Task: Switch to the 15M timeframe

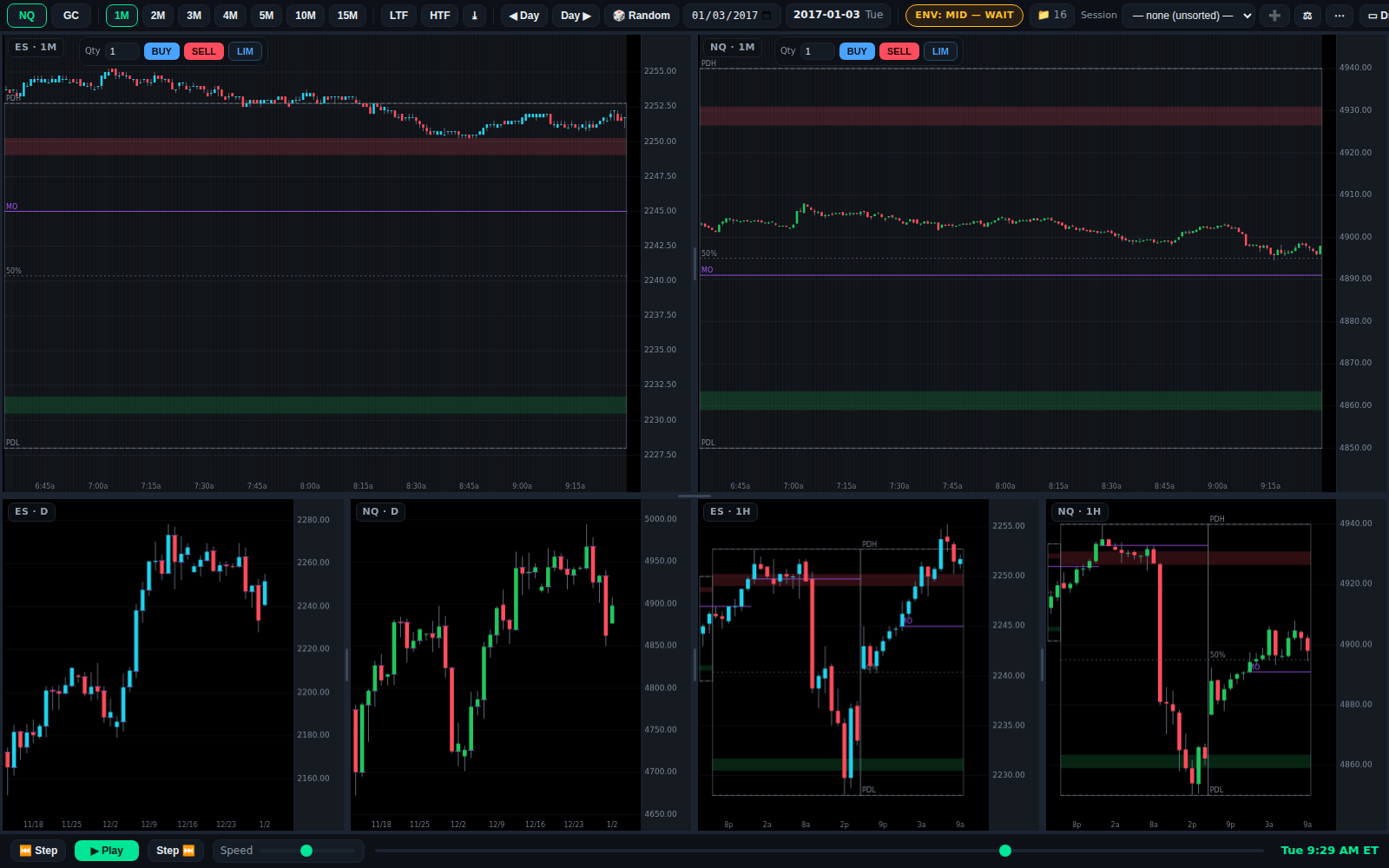Action: click(x=347, y=16)
